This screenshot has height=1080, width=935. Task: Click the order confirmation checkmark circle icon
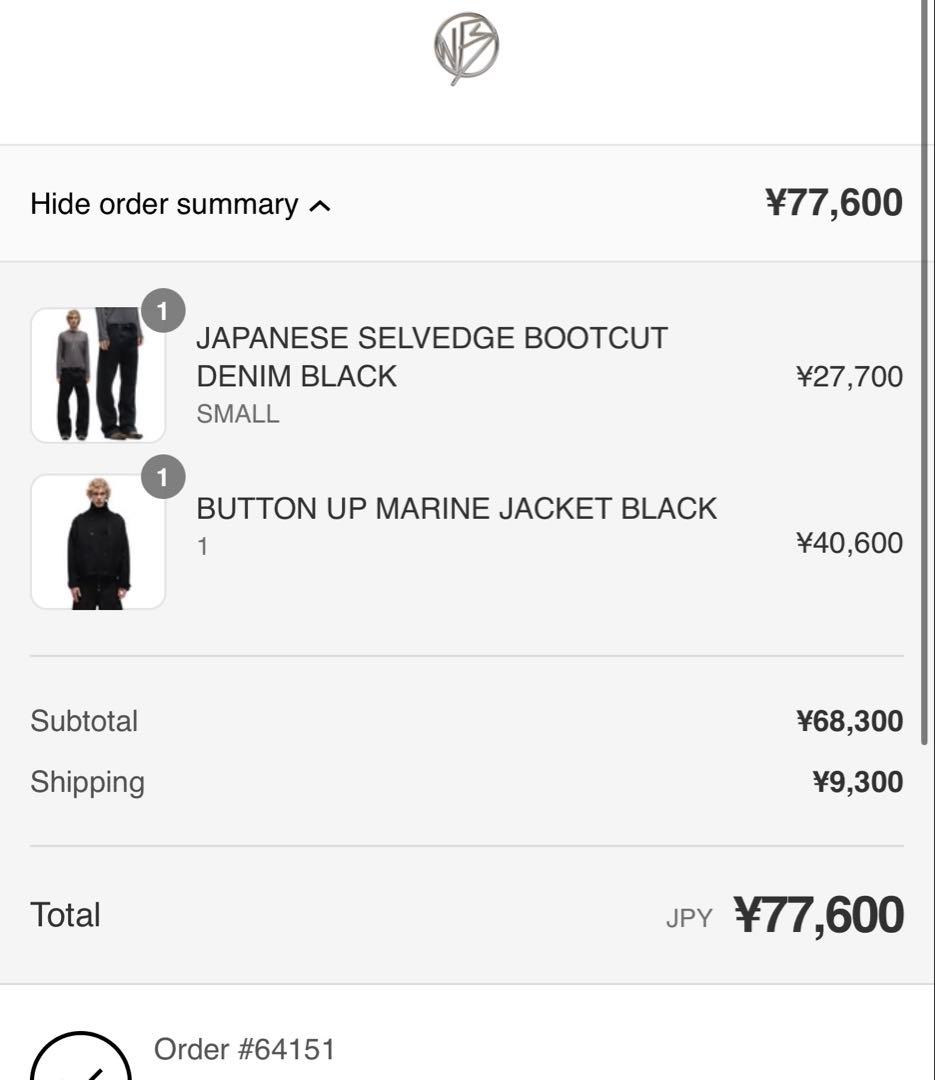pyautogui.click(x=81, y=1060)
